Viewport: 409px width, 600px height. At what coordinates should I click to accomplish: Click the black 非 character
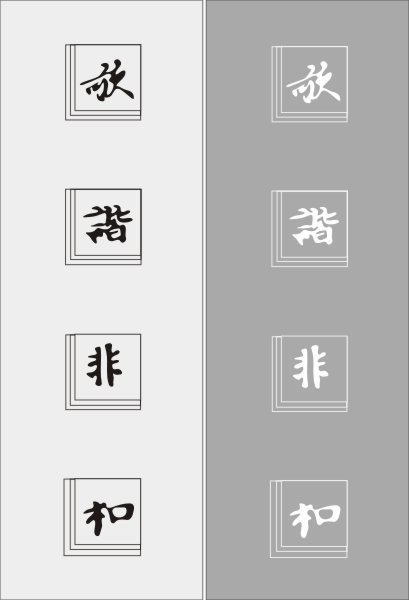104,365
